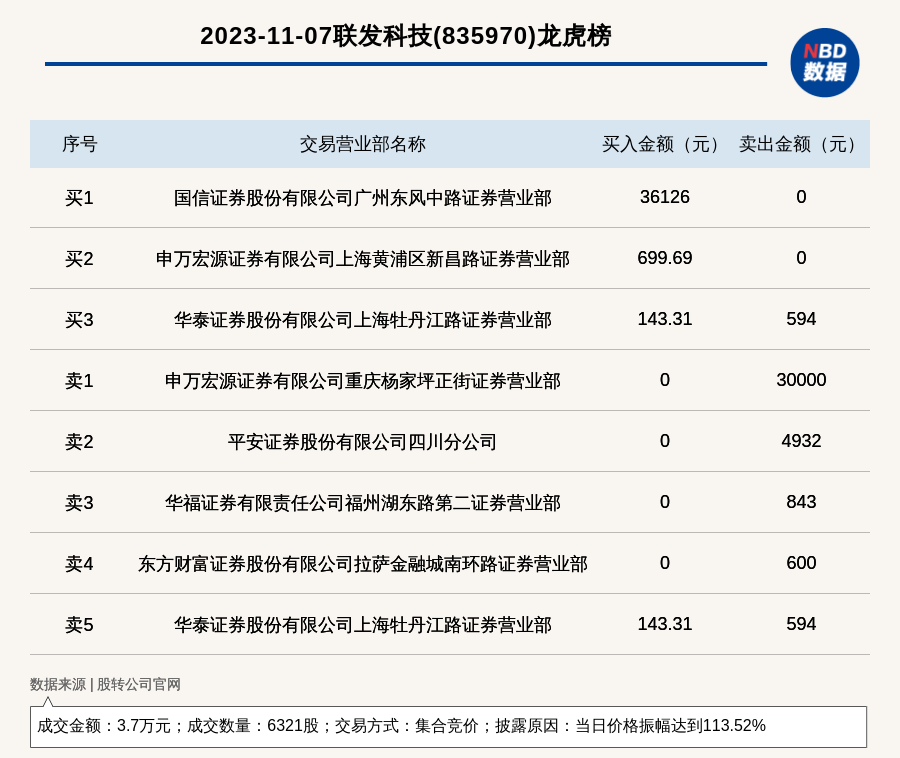Click the 交易营业部名称 column header

tap(363, 144)
